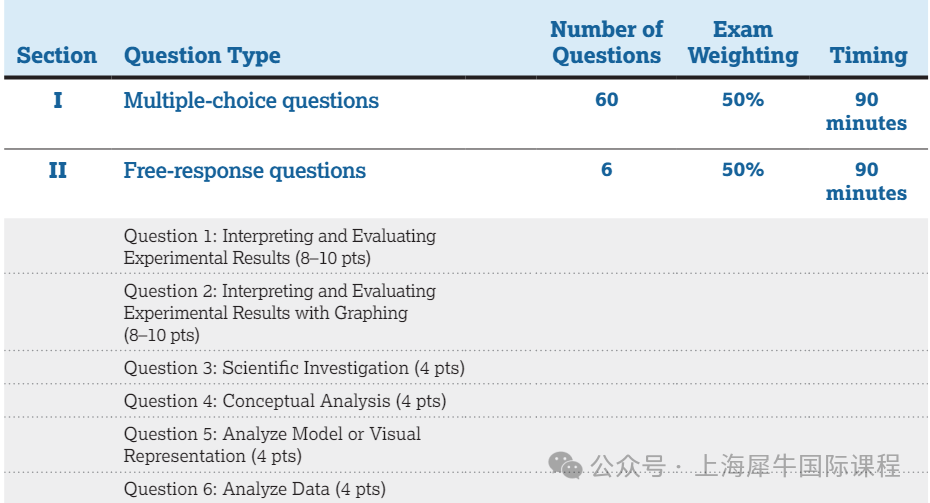Click the 上海犀牛国际课程 watermark text

pyautogui.click(x=796, y=466)
